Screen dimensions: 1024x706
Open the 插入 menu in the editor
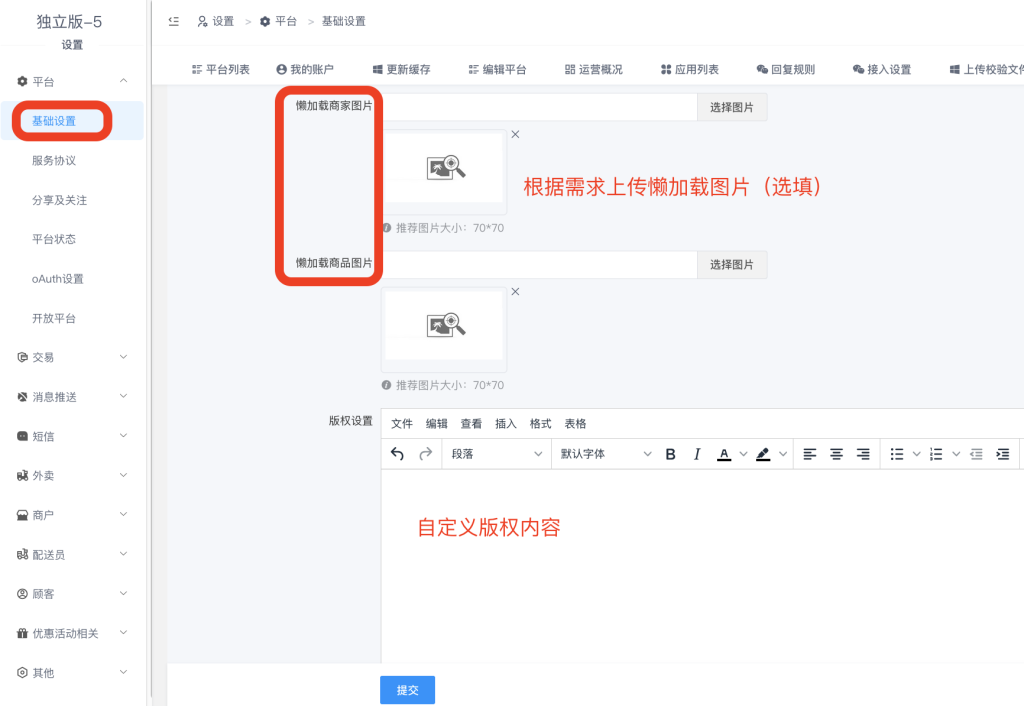506,424
